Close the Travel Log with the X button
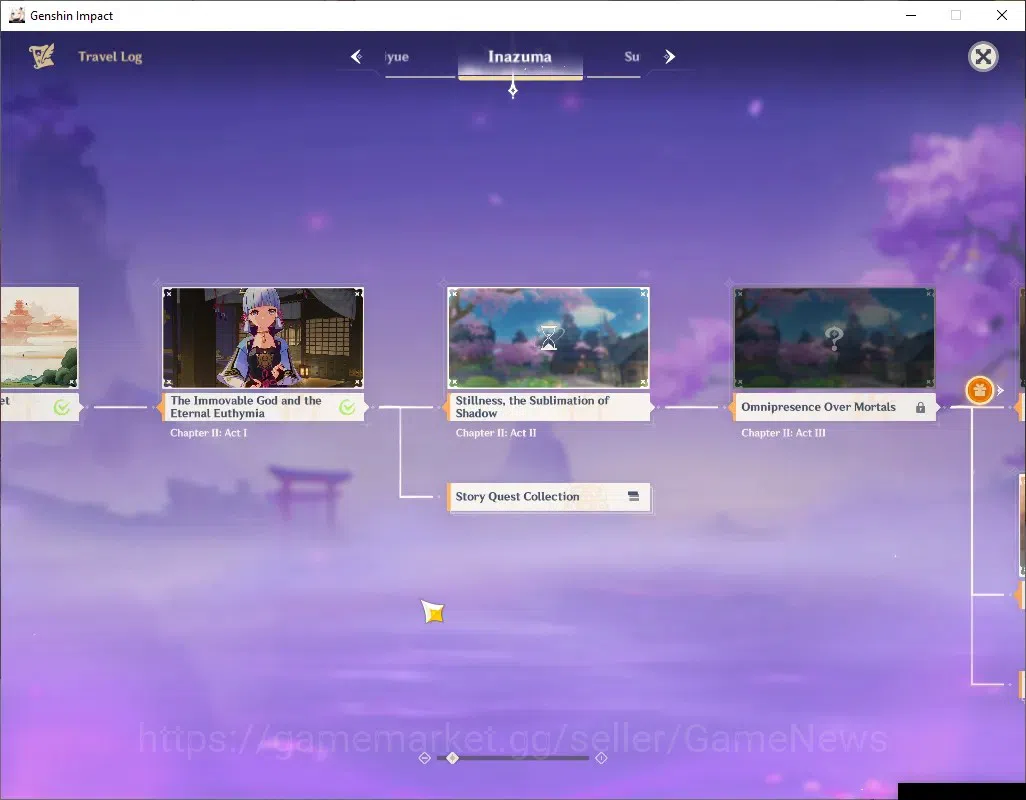This screenshot has height=800, width=1026. click(x=983, y=57)
